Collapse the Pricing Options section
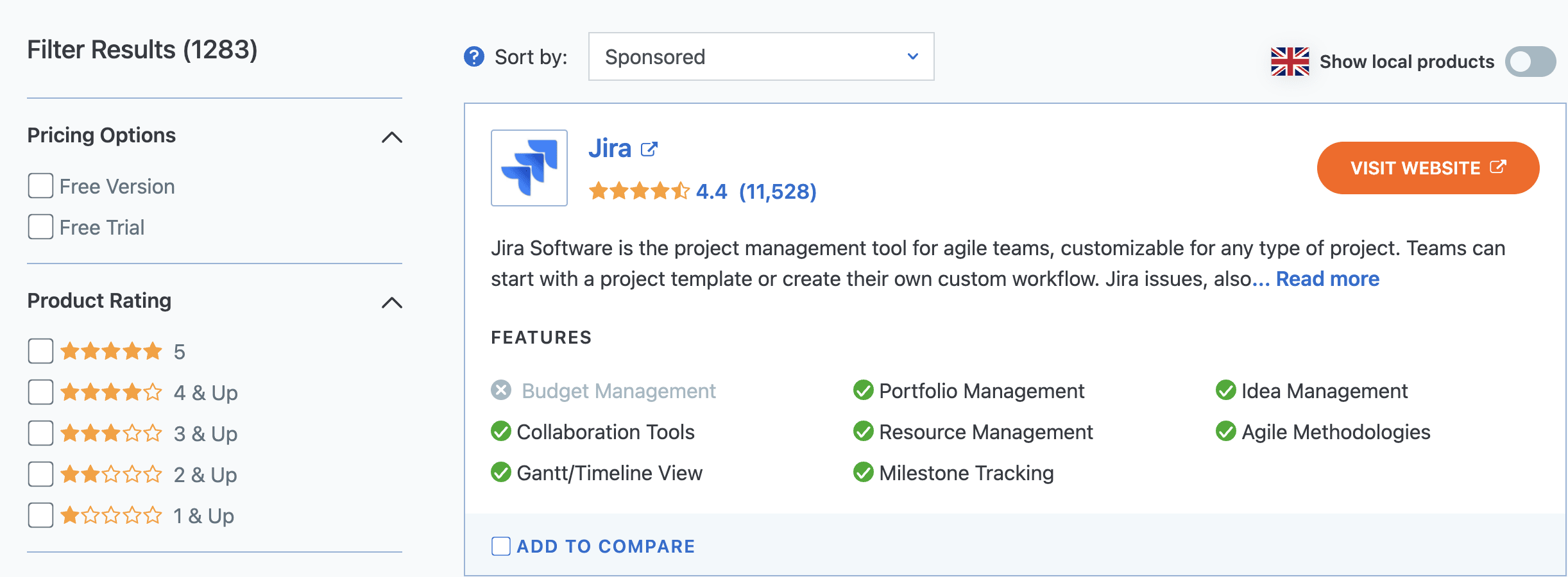The width and height of the screenshot is (1568, 577). click(x=392, y=137)
